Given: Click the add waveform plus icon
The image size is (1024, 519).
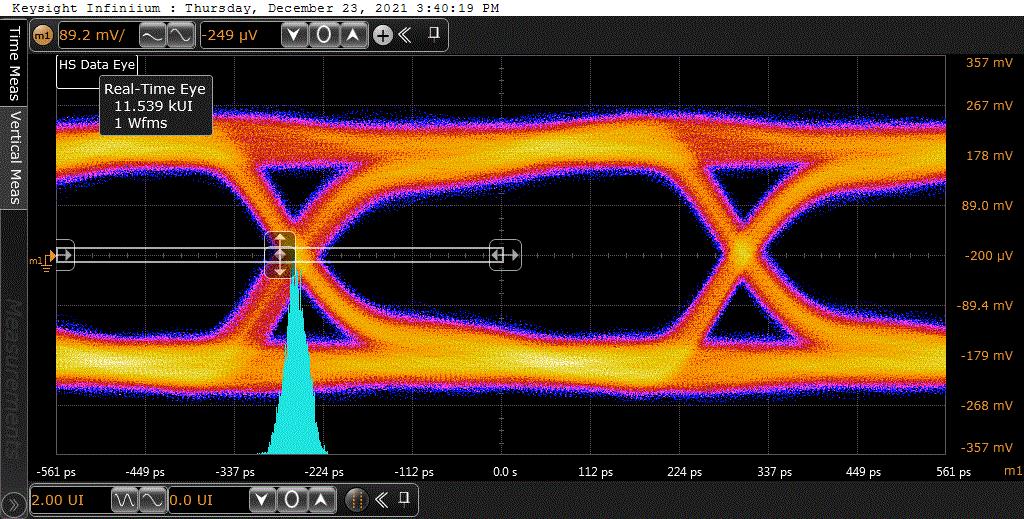Looking at the screenshot, I should 382,36.
